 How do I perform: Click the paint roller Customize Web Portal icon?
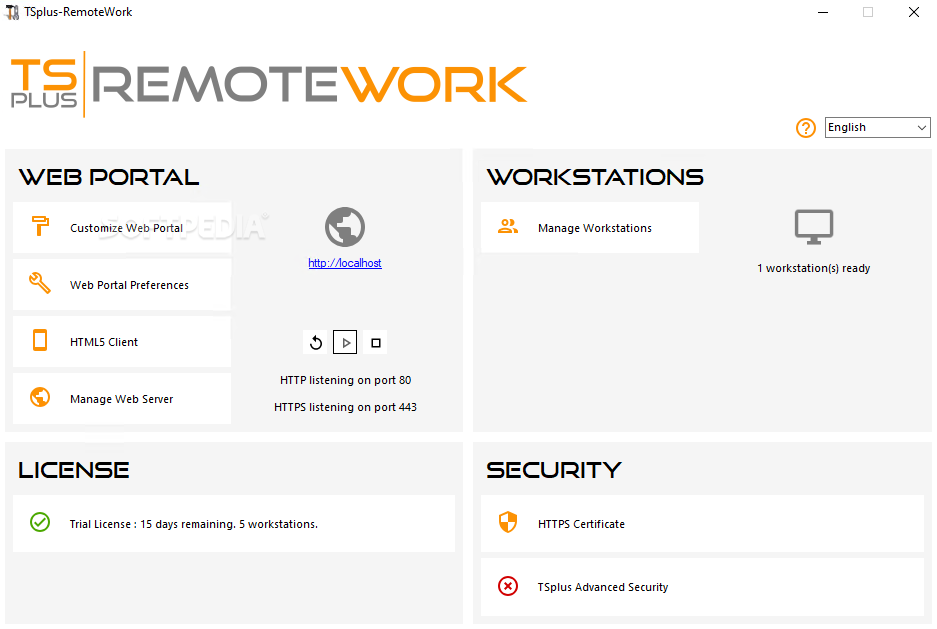pyautogui.click(x=40, y=226)
